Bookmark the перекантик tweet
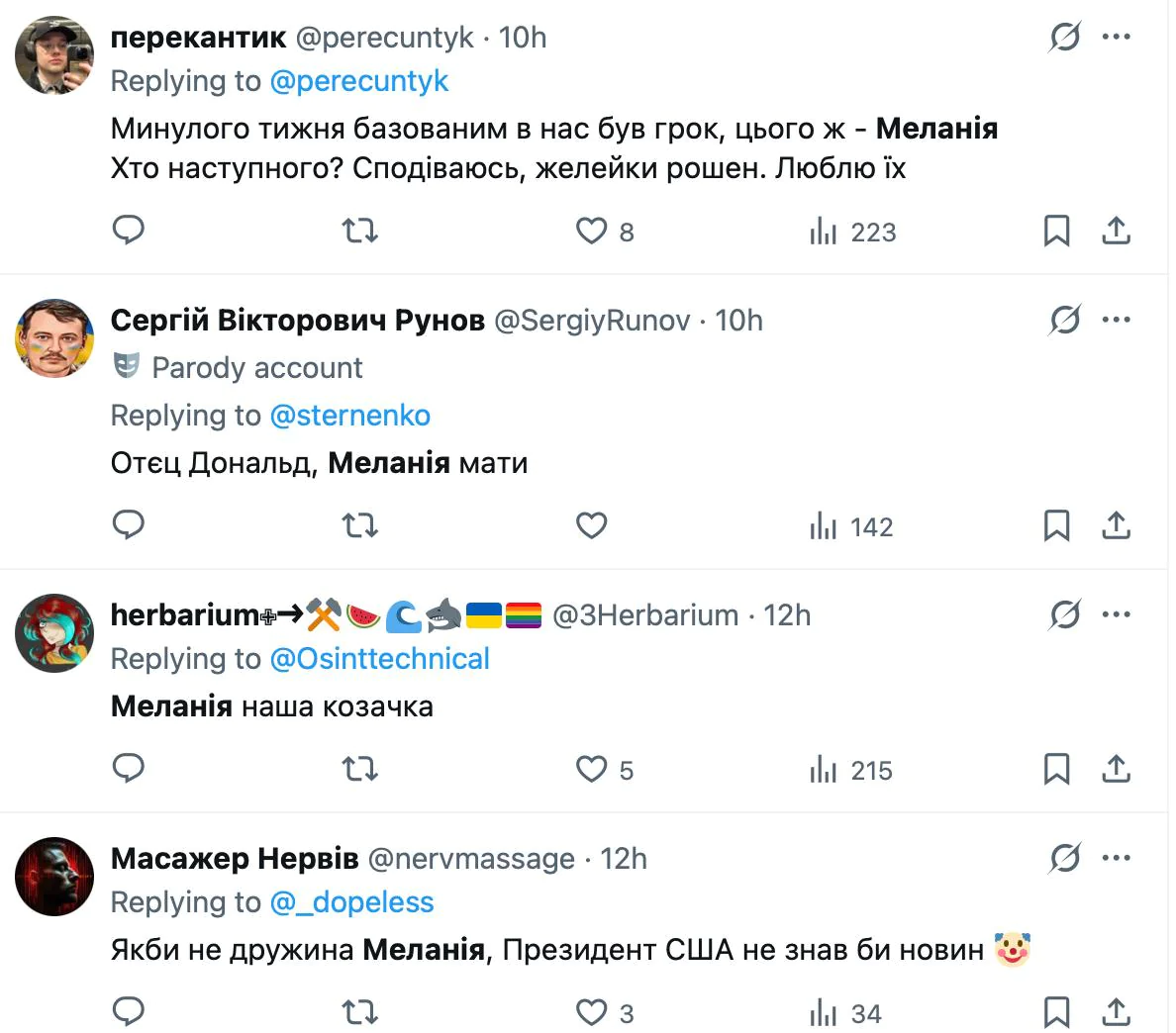The height and width of the screenshot is (1033, 1176). (1056, 231)
